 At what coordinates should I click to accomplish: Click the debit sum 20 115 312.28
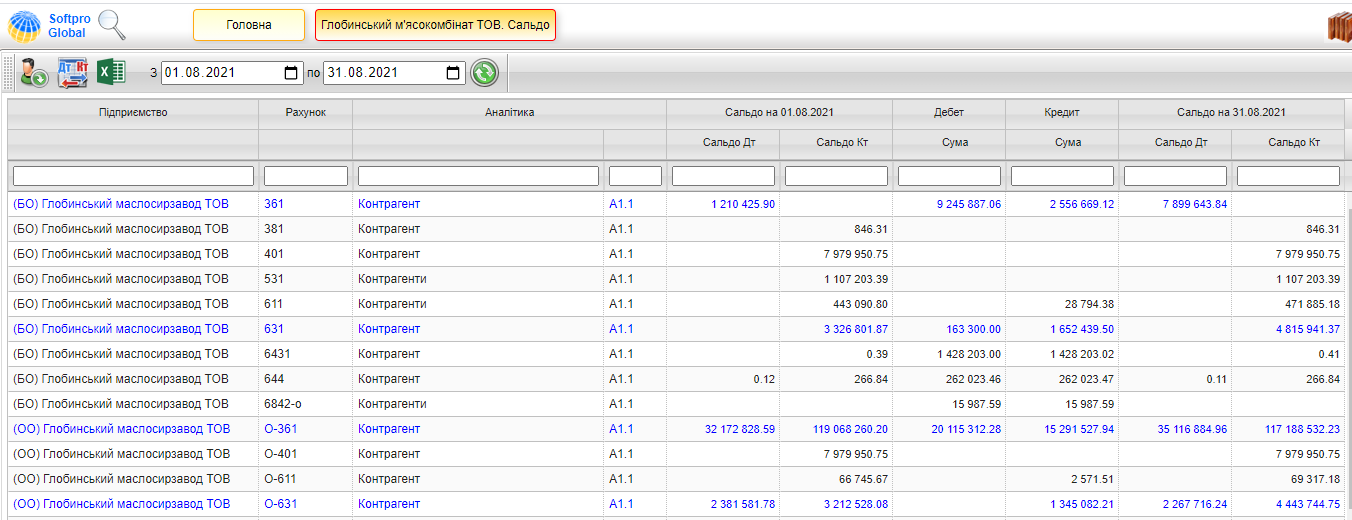[966, 429]
